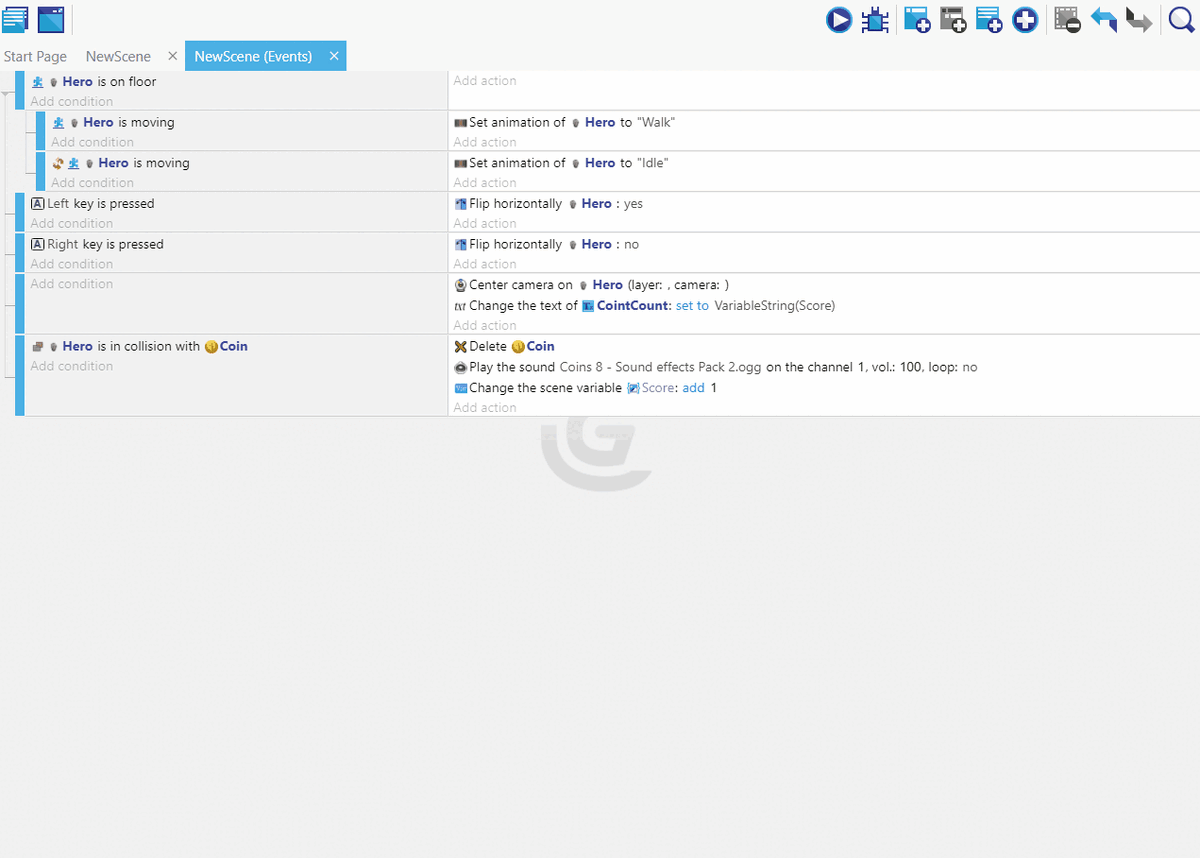The height and width of the screenshot is (858, 1200).
Task: Select Flip horizontally Hero: yes action
Action: click(x=548, y=203)
